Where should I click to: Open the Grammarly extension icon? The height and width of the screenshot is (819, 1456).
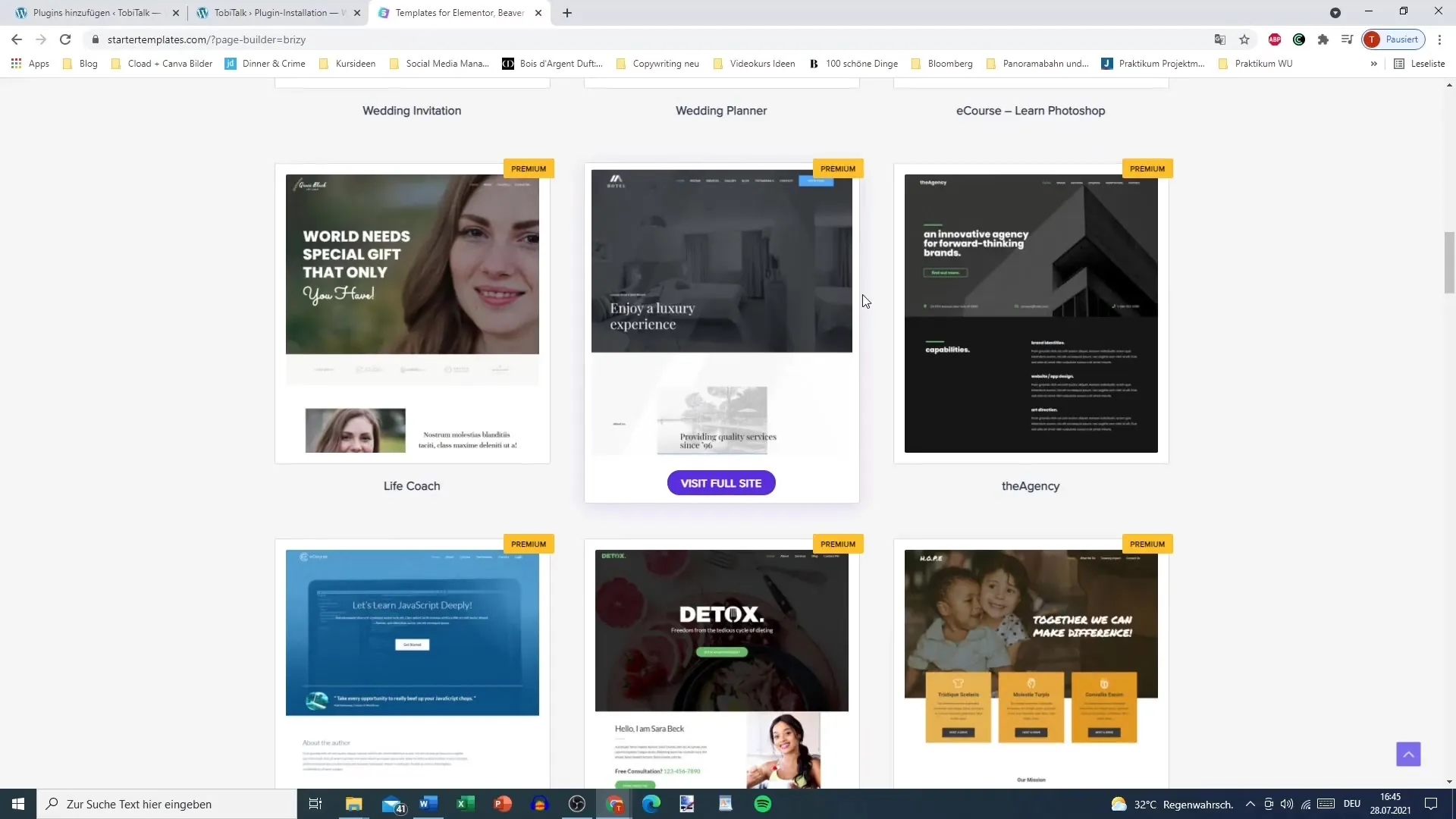[x=1299, y=39]
